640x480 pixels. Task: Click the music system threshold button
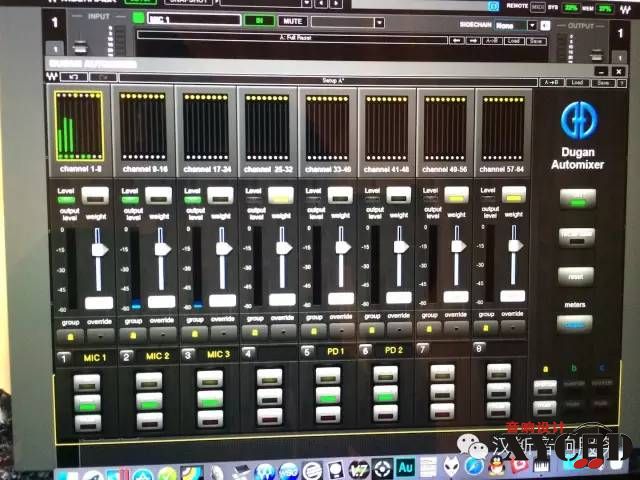(576, 237)
